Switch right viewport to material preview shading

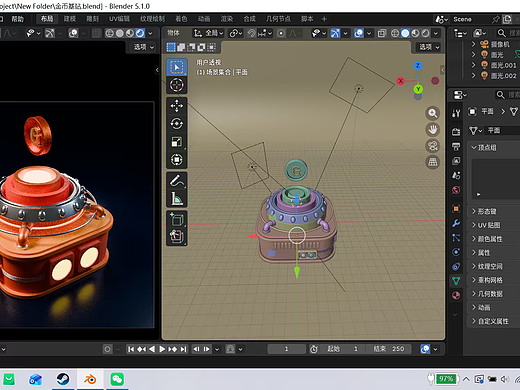415,33
